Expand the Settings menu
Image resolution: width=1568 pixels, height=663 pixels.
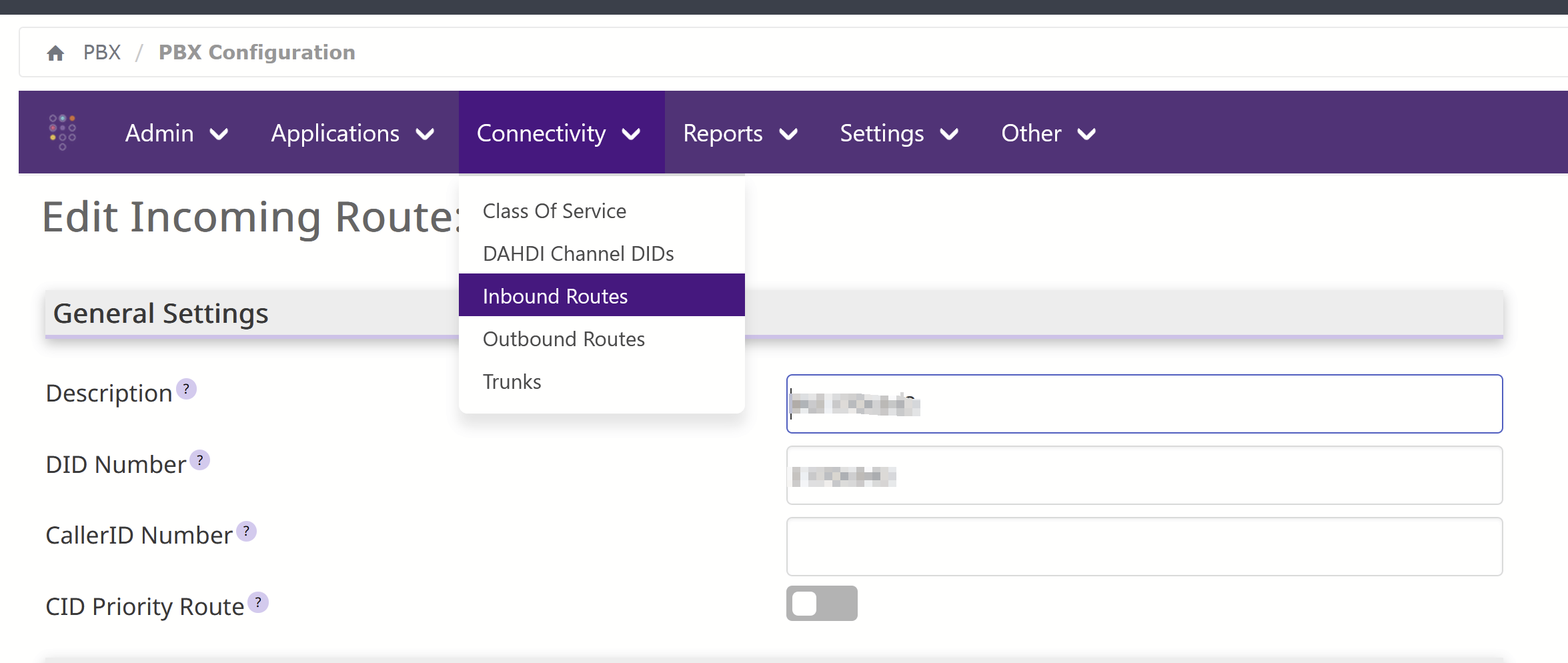click(x=899, y=133)
